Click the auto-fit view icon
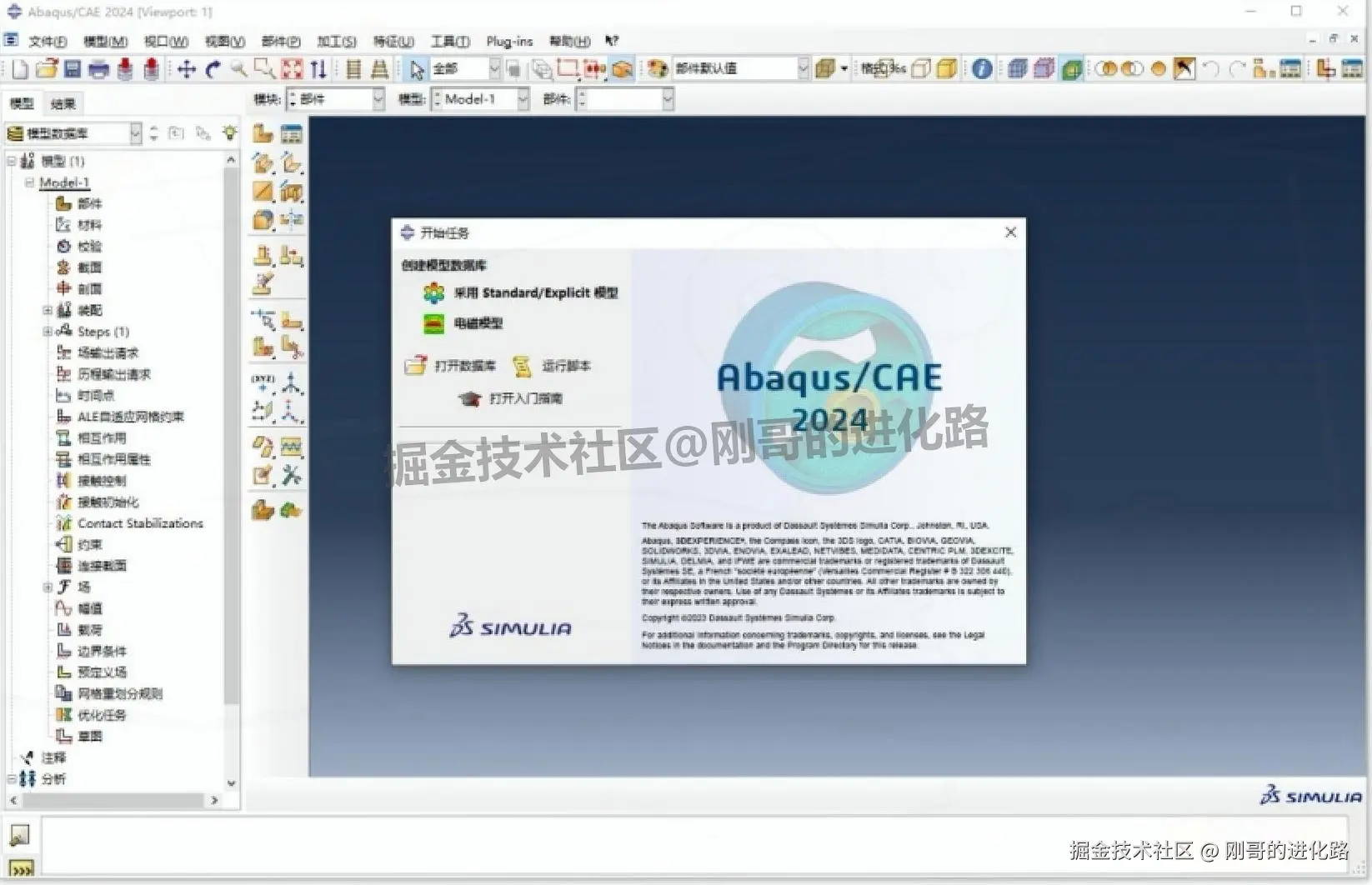This screenshot has height=885, width=1372. (293, 69)
